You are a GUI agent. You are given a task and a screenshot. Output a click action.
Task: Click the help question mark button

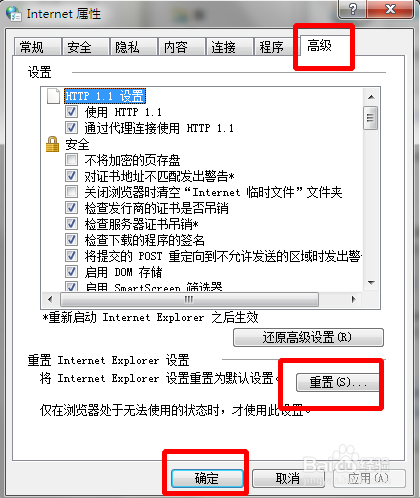353,9
